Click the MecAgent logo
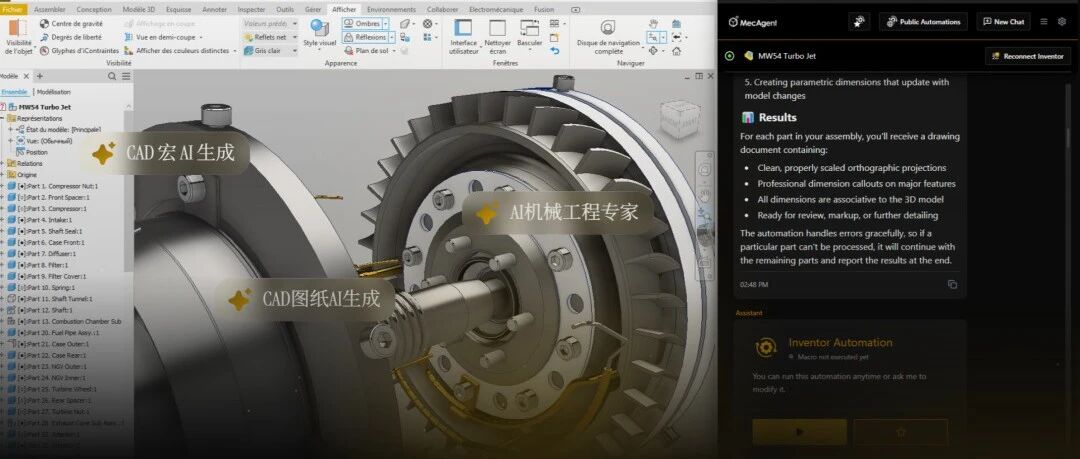The image size is (1080, 459). point(751,22)
